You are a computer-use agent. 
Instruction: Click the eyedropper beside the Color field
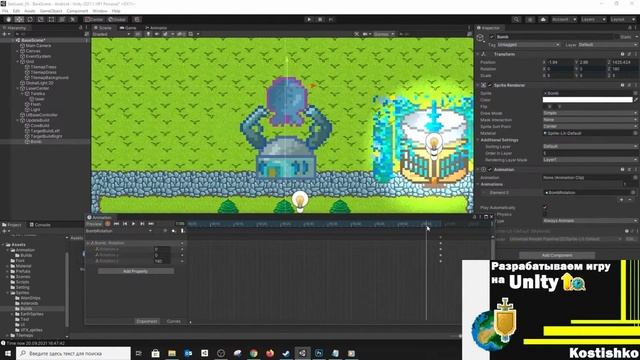[x=636, y=100]
